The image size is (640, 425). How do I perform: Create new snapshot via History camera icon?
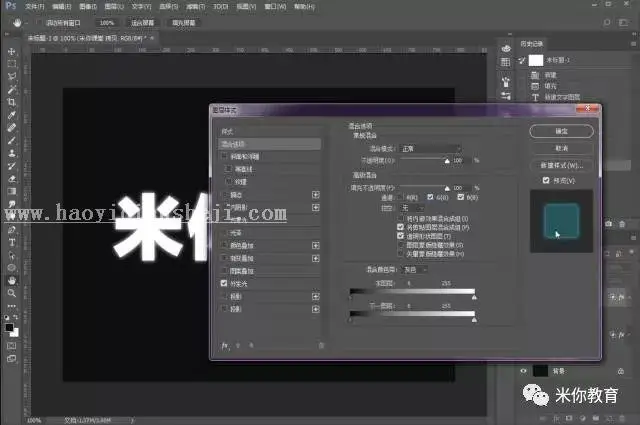click(x=609, y=224)
